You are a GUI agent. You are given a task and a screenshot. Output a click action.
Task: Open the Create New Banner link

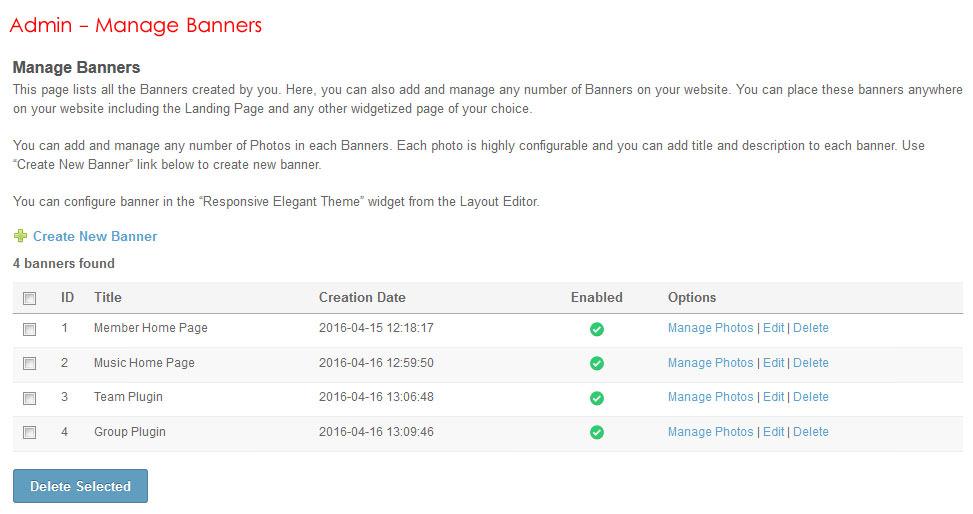[x=95, y=237]
